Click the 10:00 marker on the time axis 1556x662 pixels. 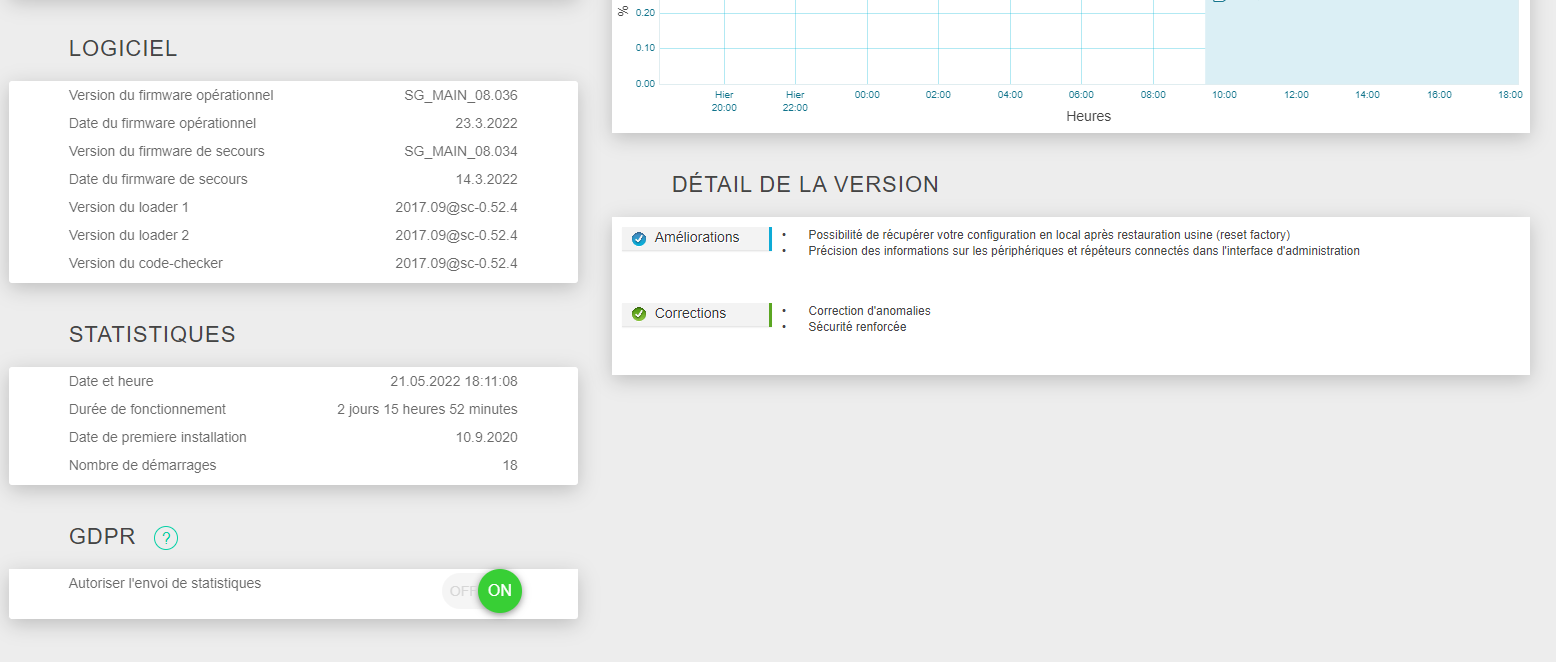1224,94
